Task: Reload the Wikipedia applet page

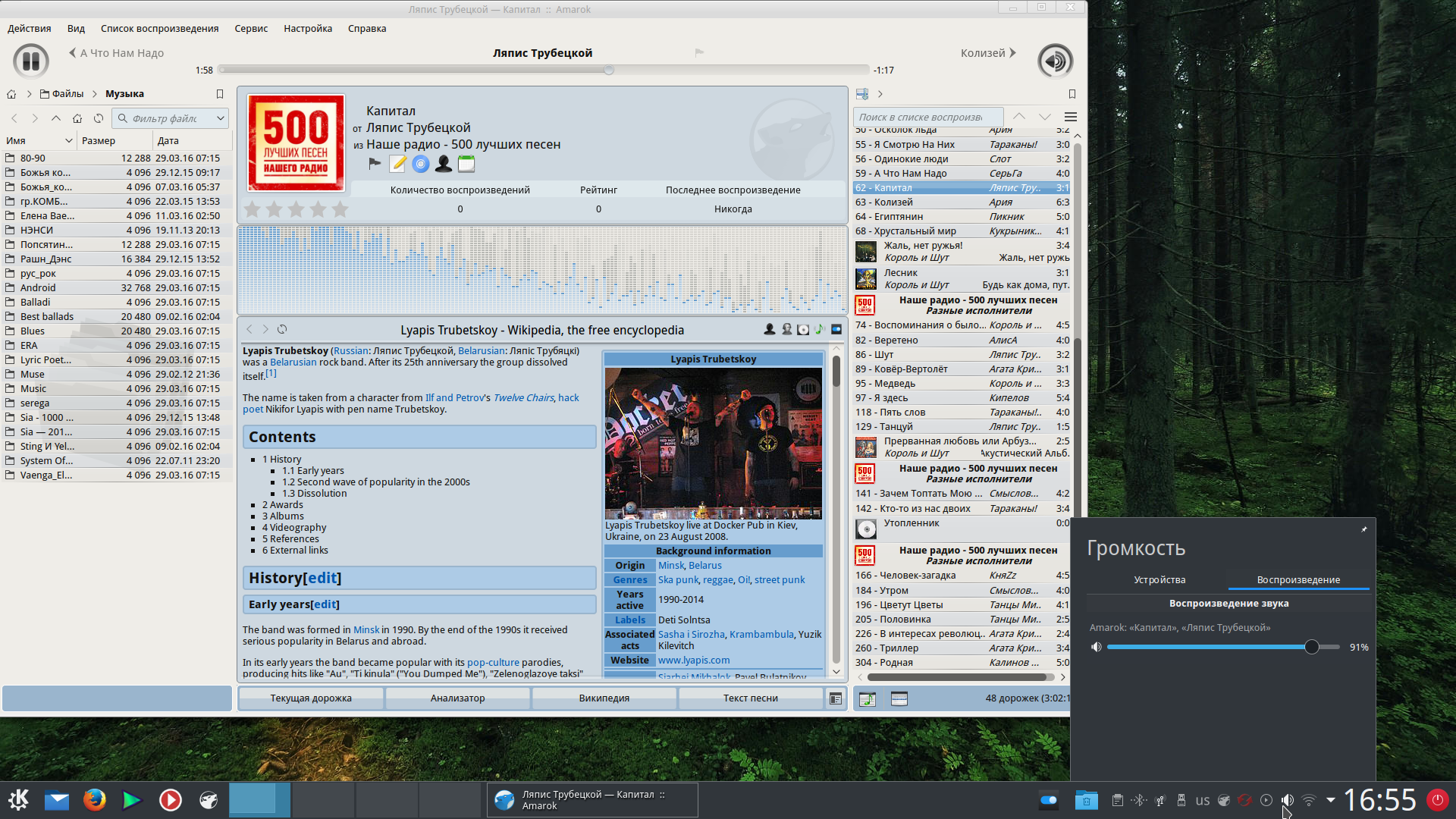Action: [x=282, y=329]
